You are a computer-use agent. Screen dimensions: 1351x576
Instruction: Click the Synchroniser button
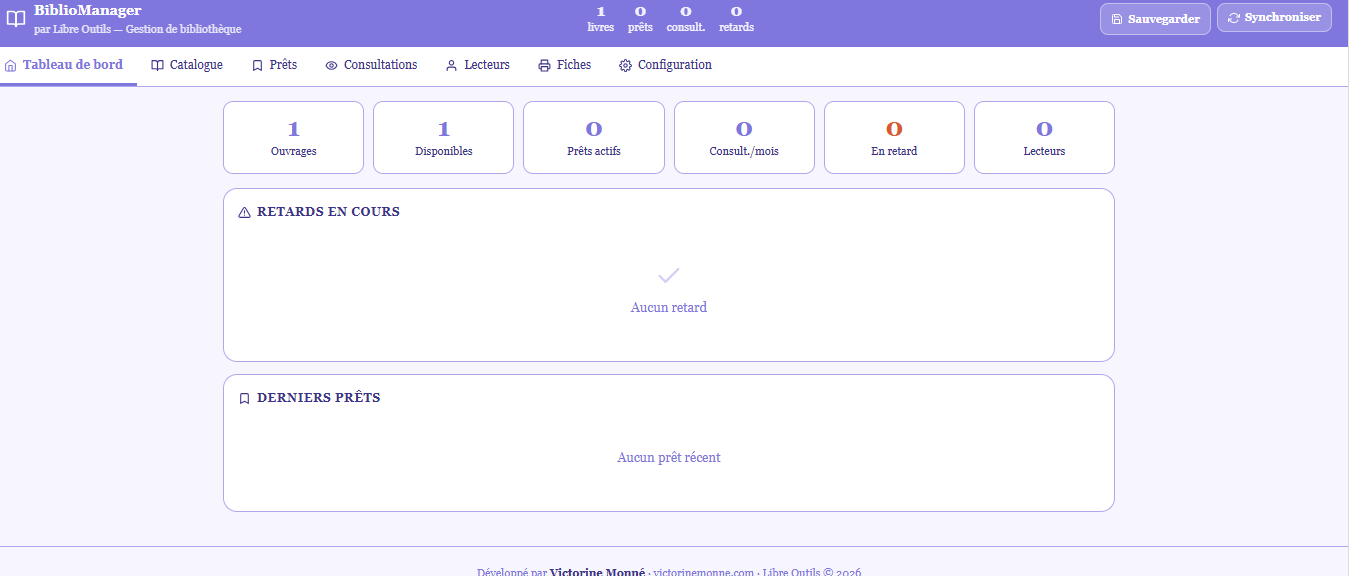tap(1274, 17)
